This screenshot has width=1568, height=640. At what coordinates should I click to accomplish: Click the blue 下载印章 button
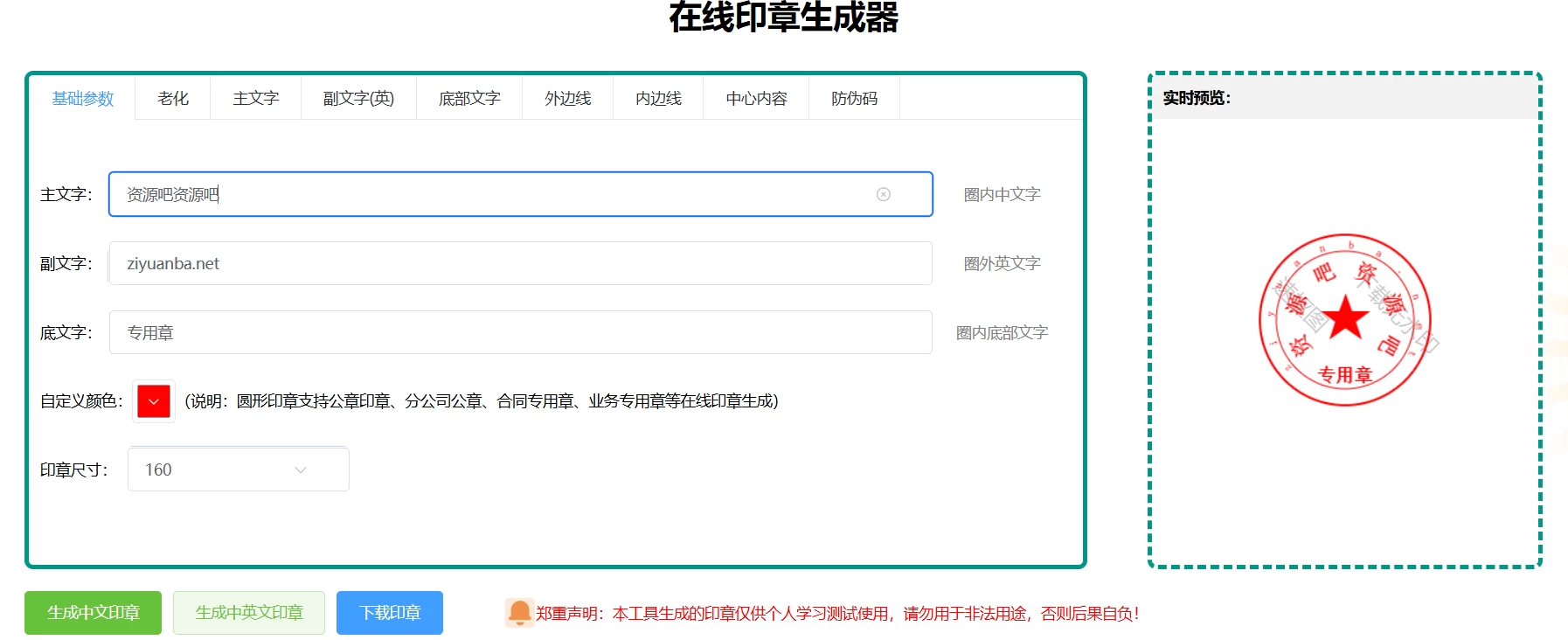pyautogui.click(x=390, y=613)
